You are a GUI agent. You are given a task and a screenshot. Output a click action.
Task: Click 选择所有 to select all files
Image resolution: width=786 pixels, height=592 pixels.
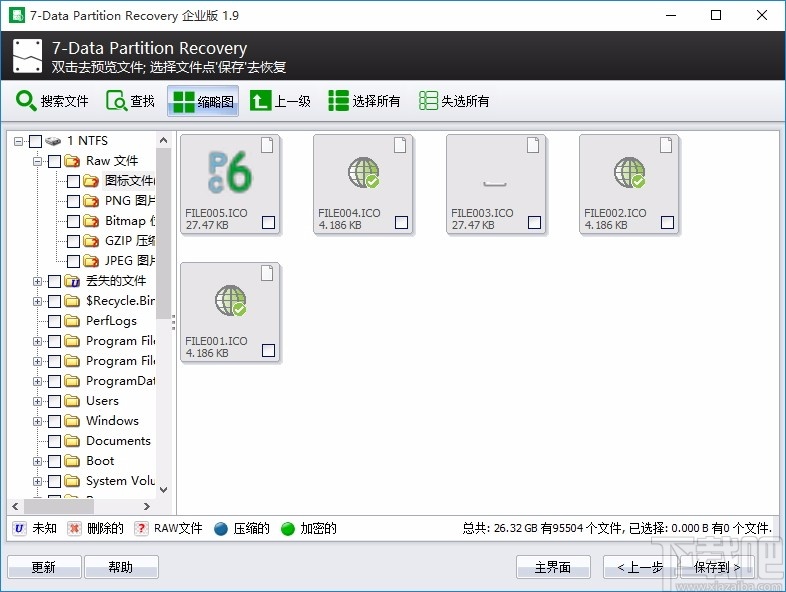[x=364, y=101]
